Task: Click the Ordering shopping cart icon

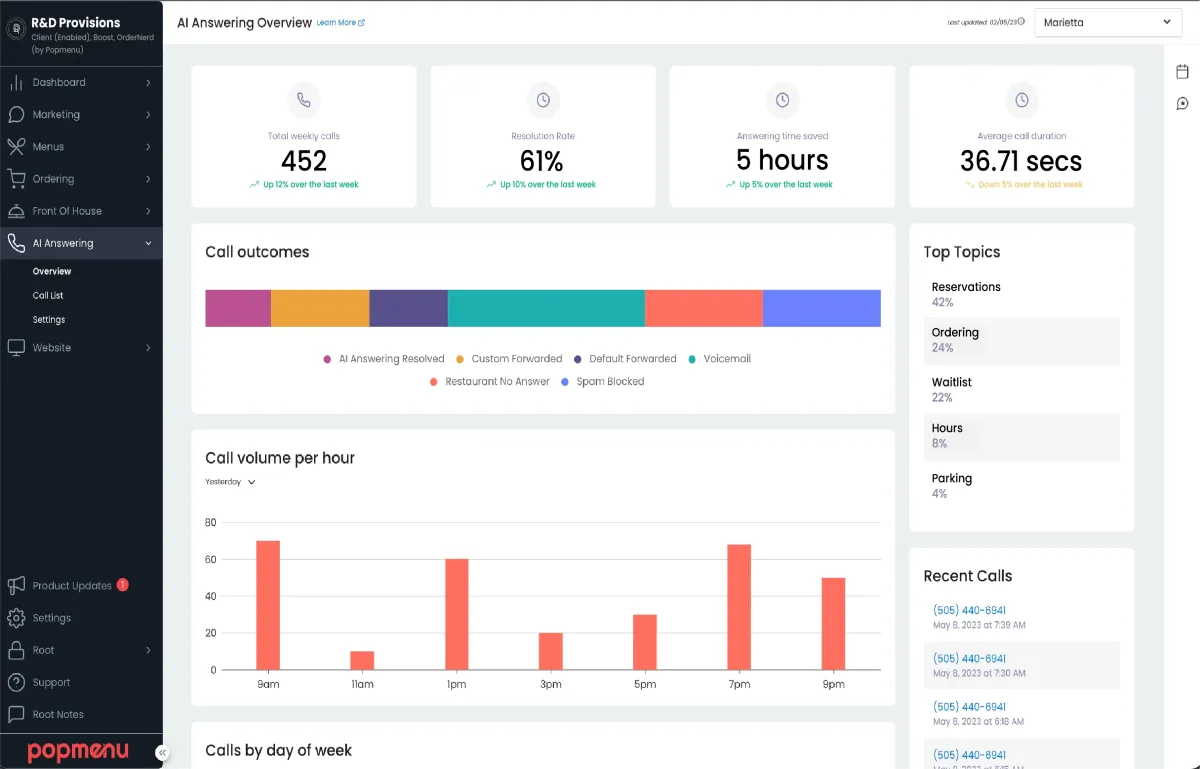Action: pyautogui.click(x=16, y=179)
